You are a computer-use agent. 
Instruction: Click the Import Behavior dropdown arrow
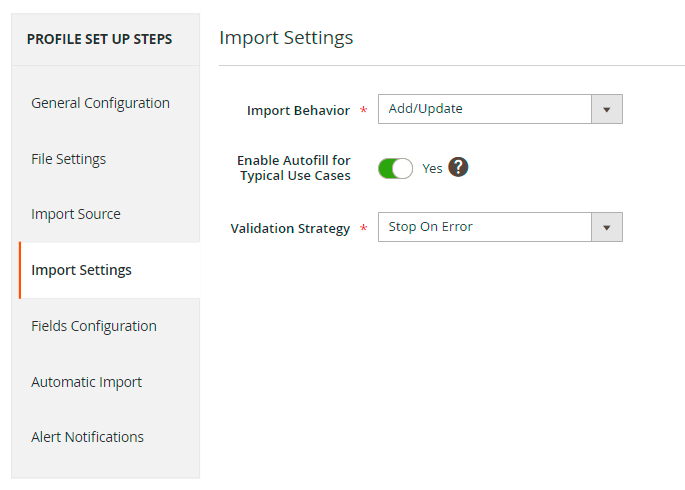(606, 109)
